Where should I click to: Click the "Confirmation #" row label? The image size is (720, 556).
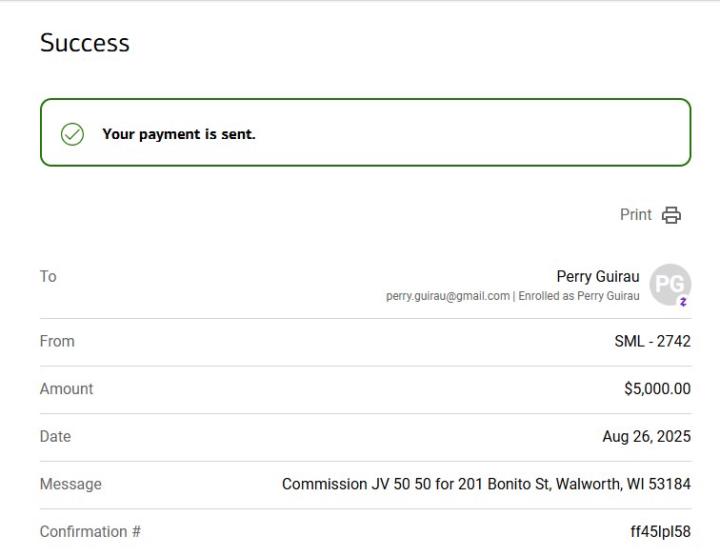pos(90,532)
